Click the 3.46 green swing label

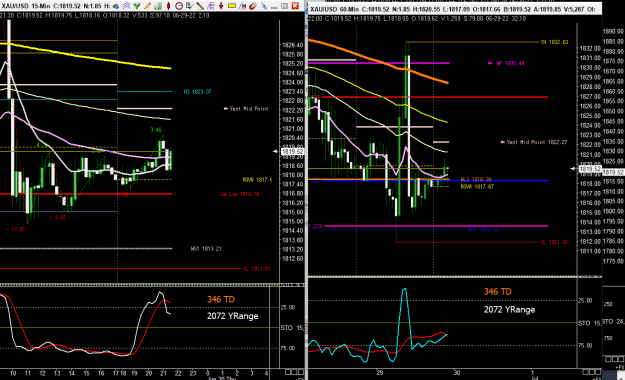(x=156, y=130)
